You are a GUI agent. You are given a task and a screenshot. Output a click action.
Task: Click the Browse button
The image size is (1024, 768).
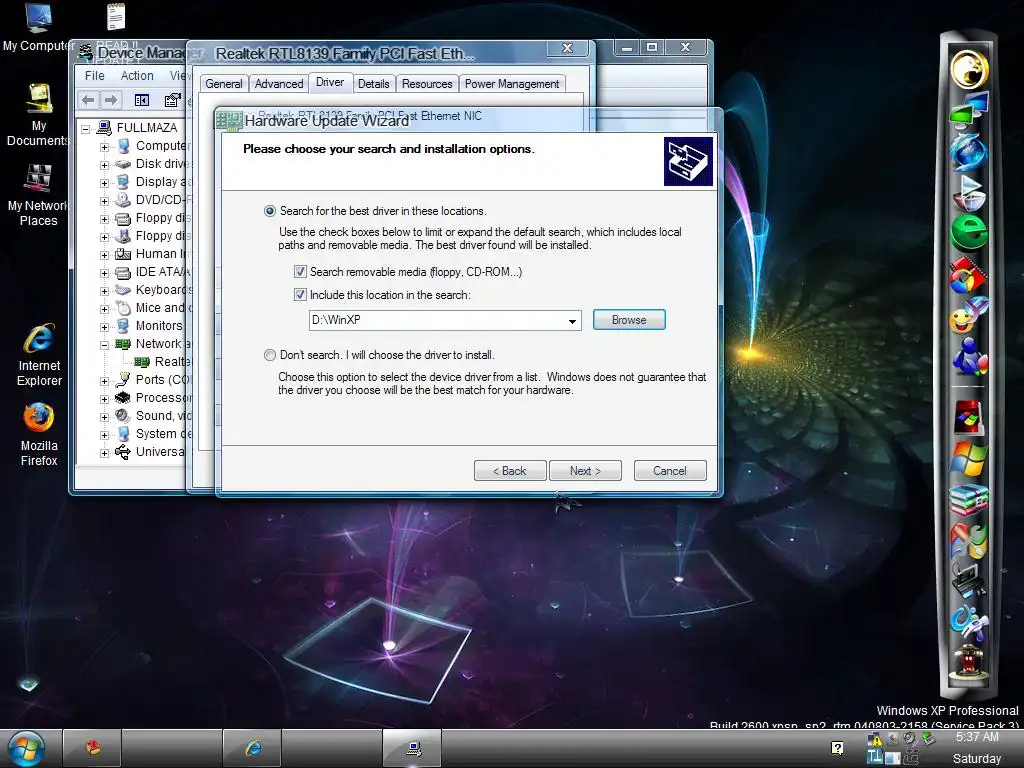(x=629, y=320)
